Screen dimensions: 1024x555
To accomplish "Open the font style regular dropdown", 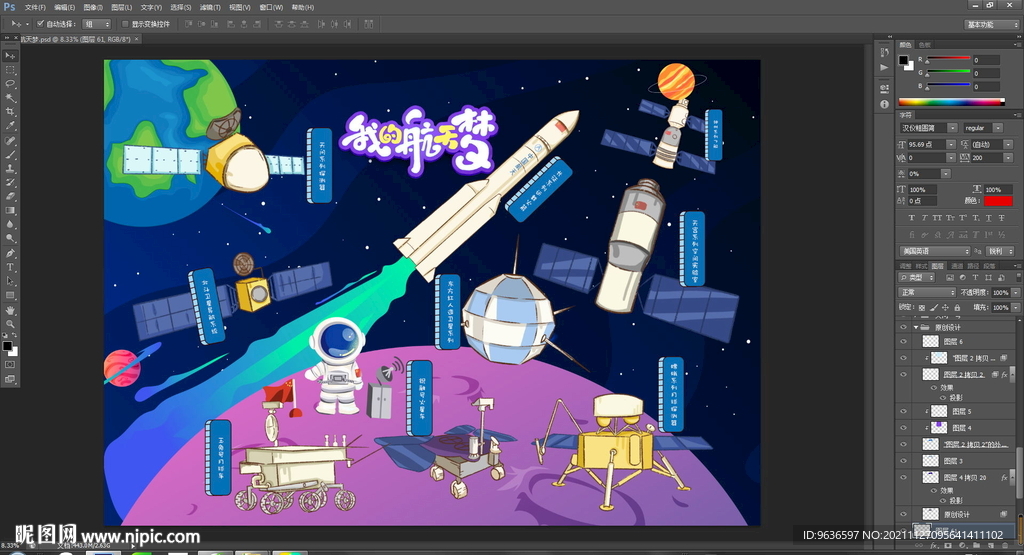I will pyautogui.click(x=998, y=128).
